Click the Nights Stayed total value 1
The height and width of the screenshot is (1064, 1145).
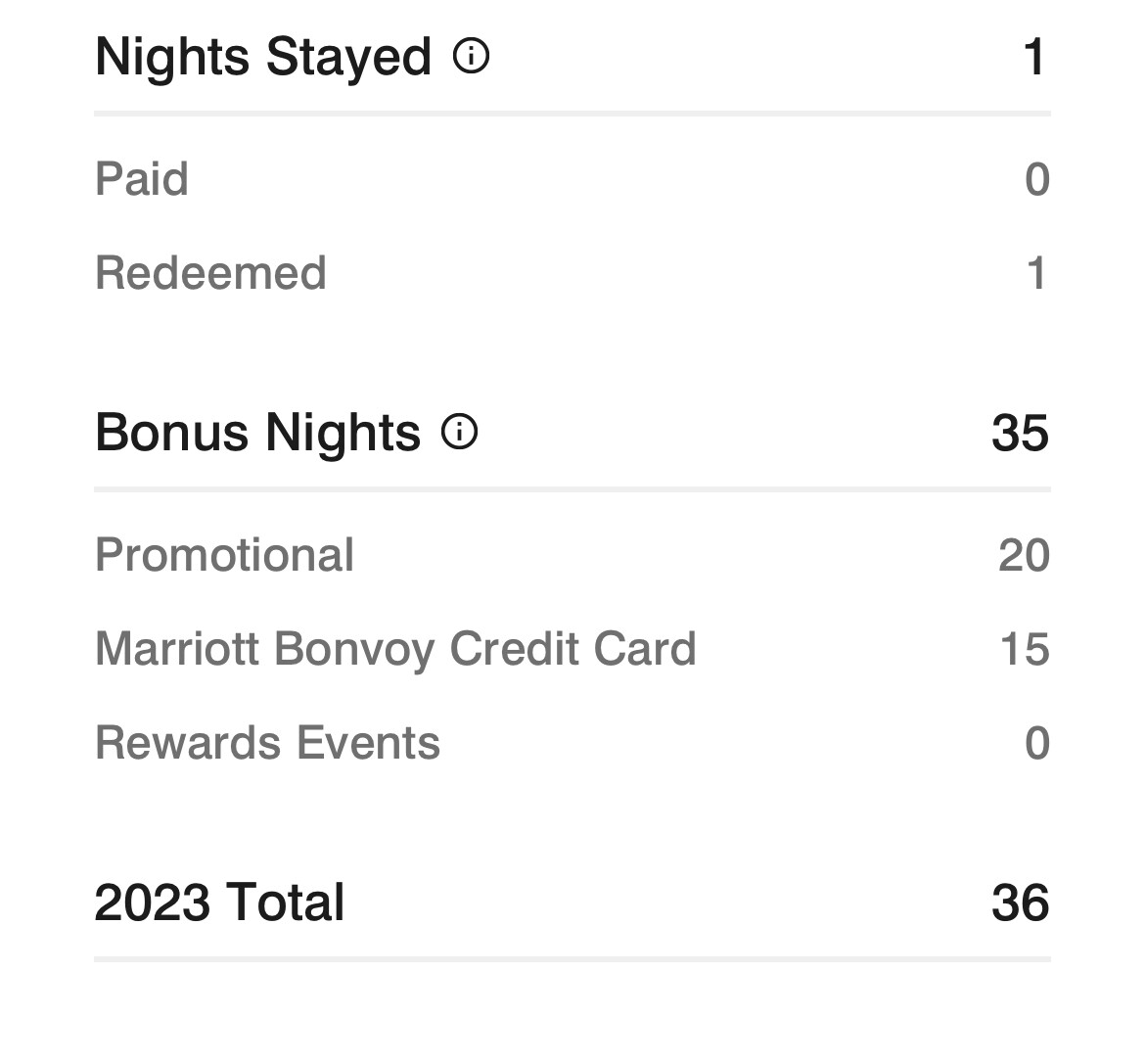(x=1033, y=57)
